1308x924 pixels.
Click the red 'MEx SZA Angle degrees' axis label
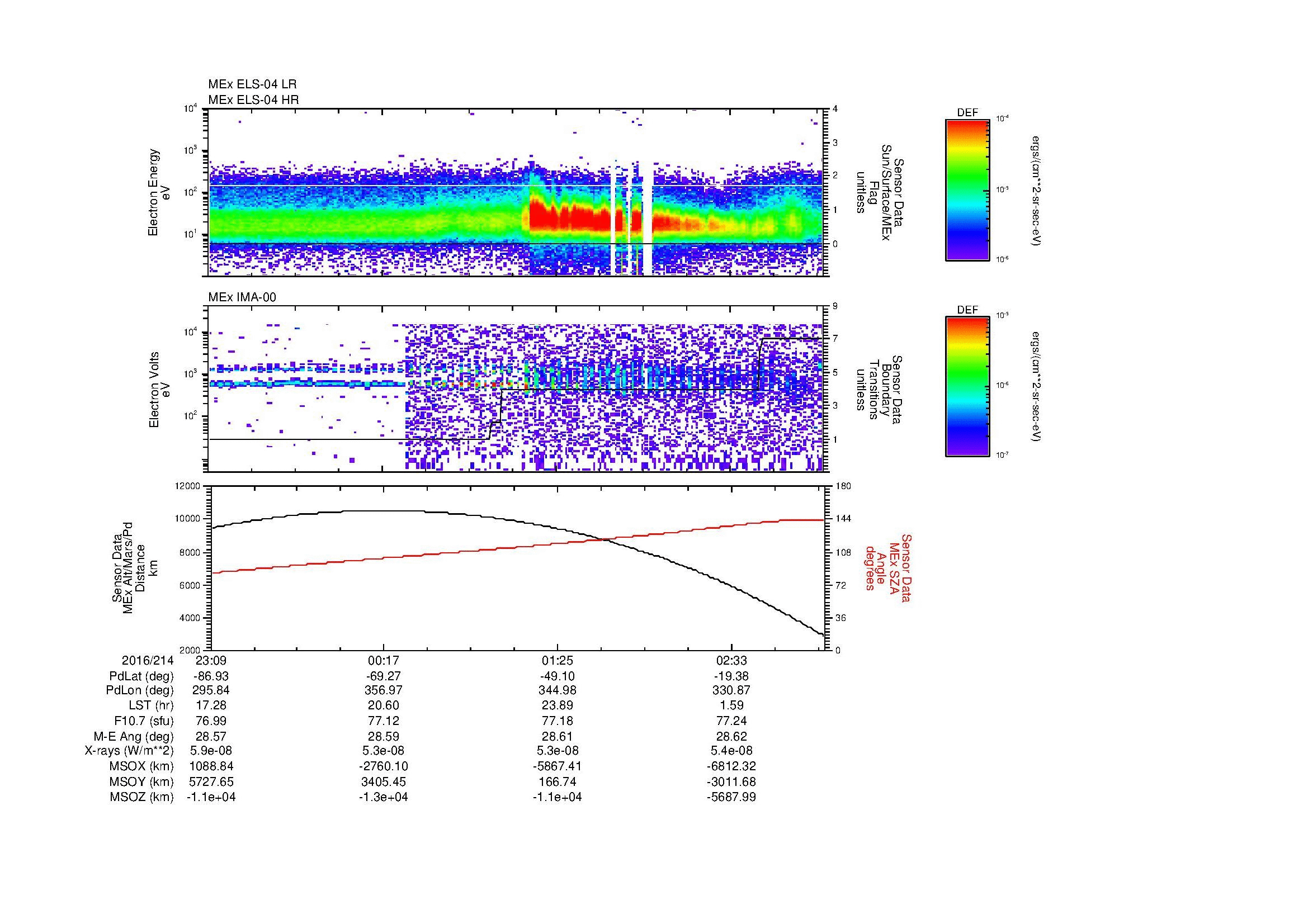tap(887, 567)
